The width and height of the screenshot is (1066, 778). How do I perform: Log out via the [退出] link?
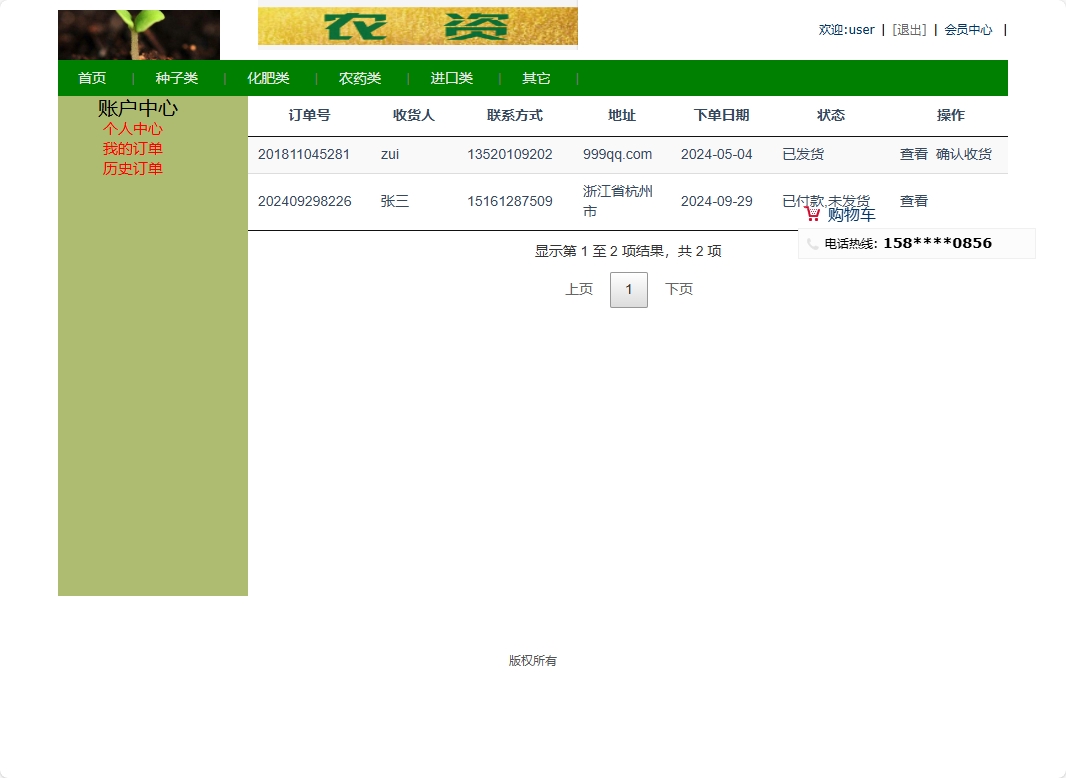point(908,29)
